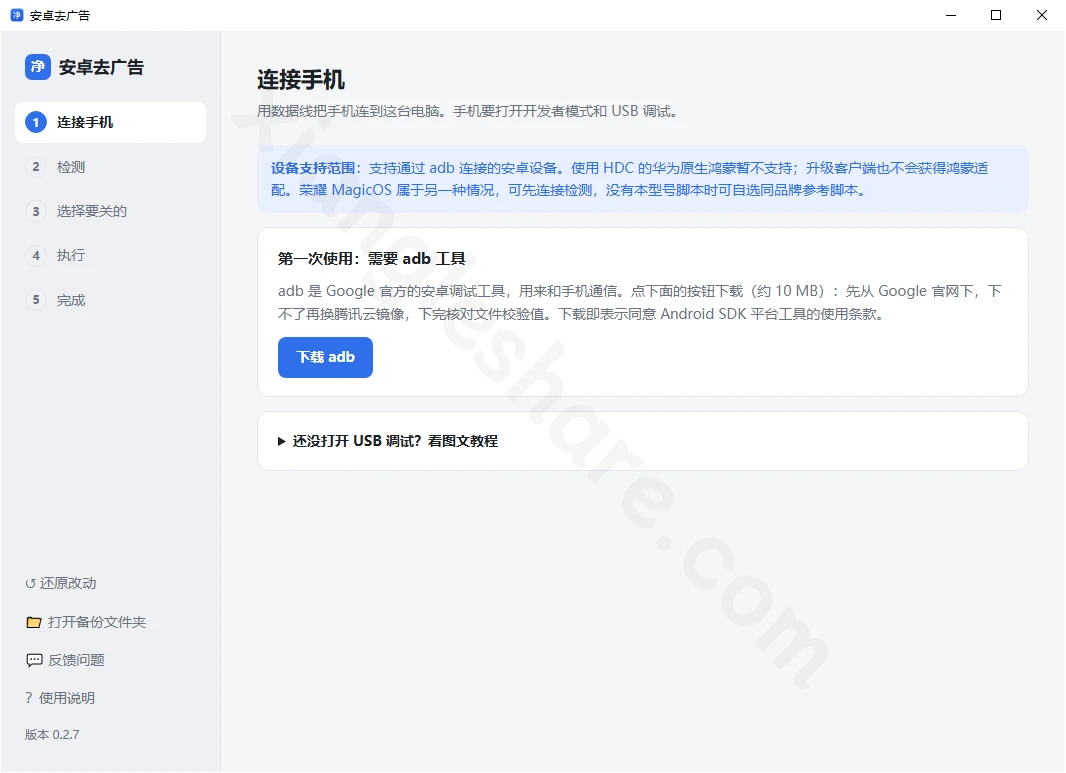The width and height of the screenshot is (1066, 773).
Task: Click the blue 净 app logo in sidebar
Action: click(x=37, y=67)
